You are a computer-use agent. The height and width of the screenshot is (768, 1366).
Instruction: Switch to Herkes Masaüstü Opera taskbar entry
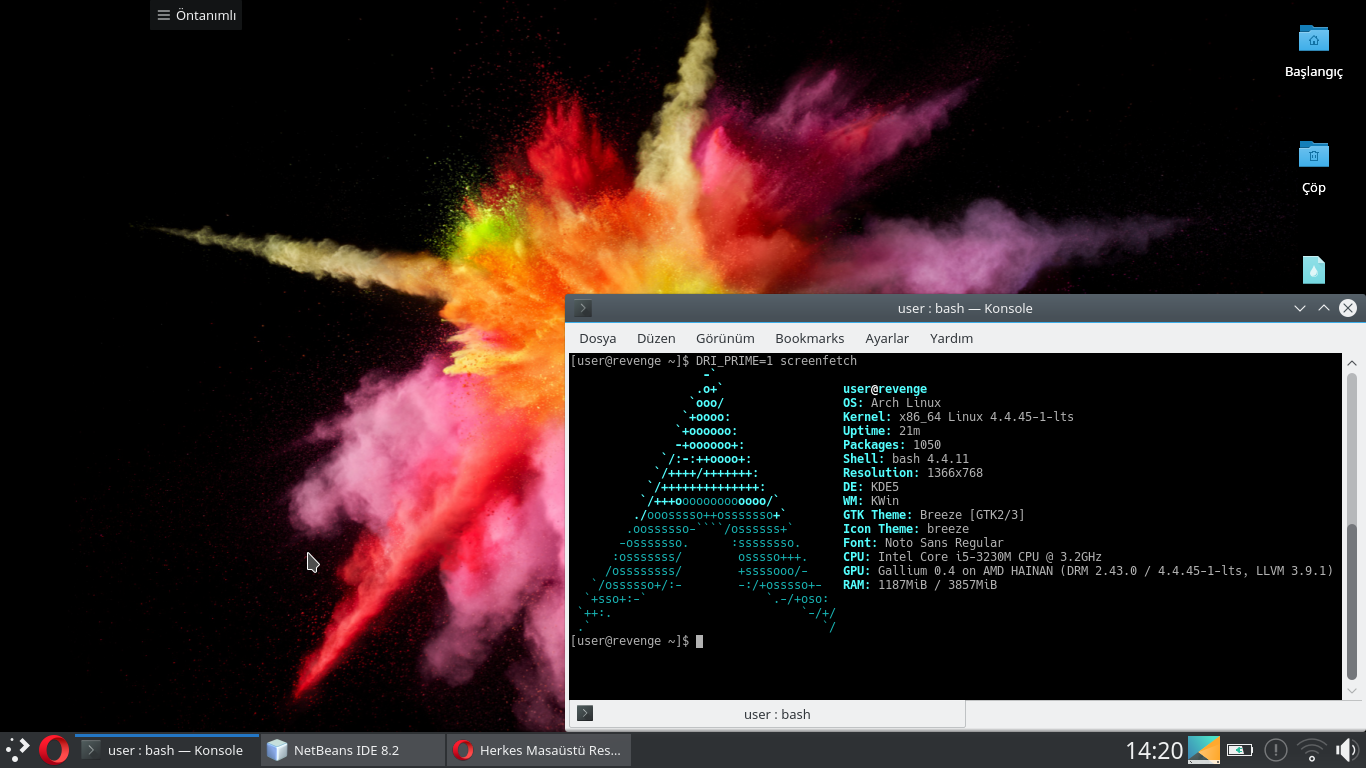tap(538, 750)
